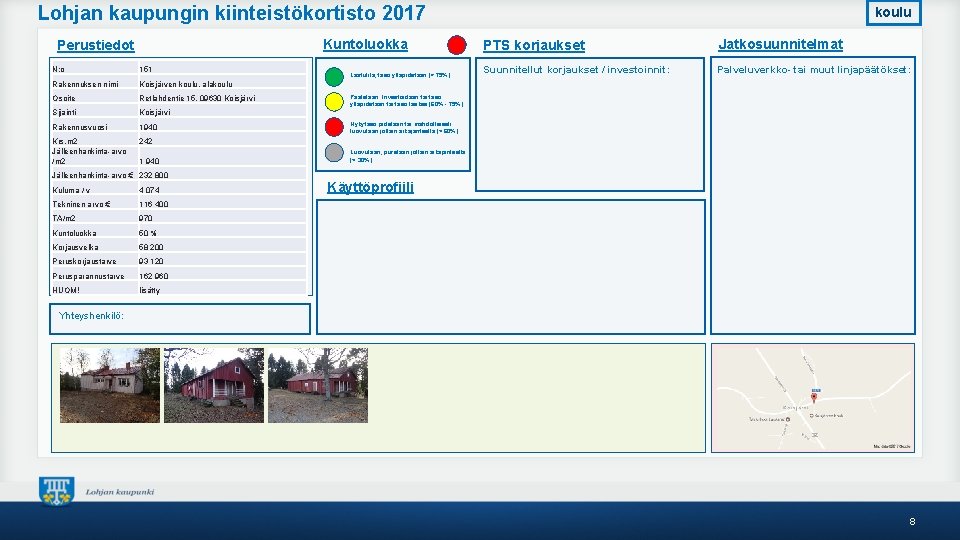Click the empty Käyttöprofiili content box
This screenshot has height=540, width=960.
[x=511, y=267]
